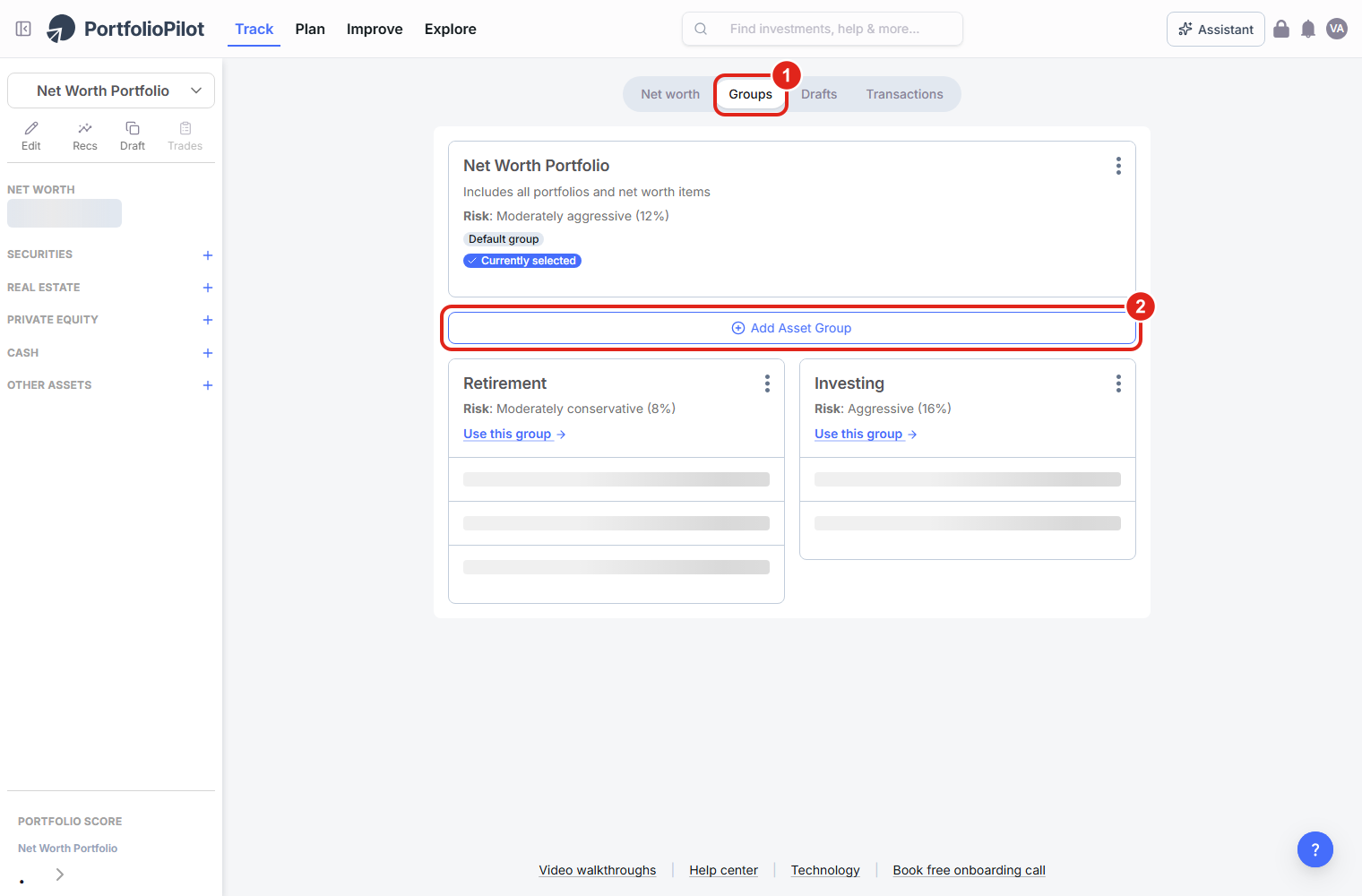
Task: Select the Drafts tab
Action: coord(819,94)
